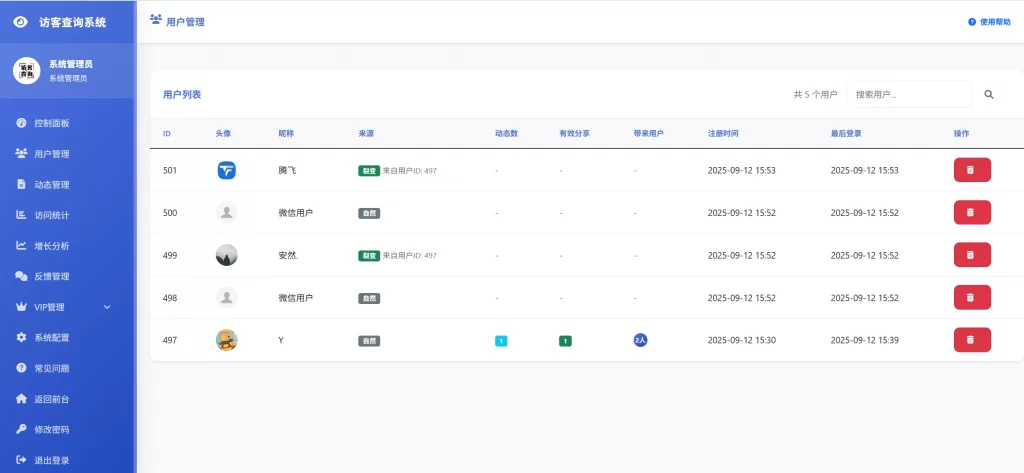The width and height of the screenshot is (1024, 473).
Task: Open the 控制面板 dashboard icon
Action: pyautogui.click(x=21, y=123)
